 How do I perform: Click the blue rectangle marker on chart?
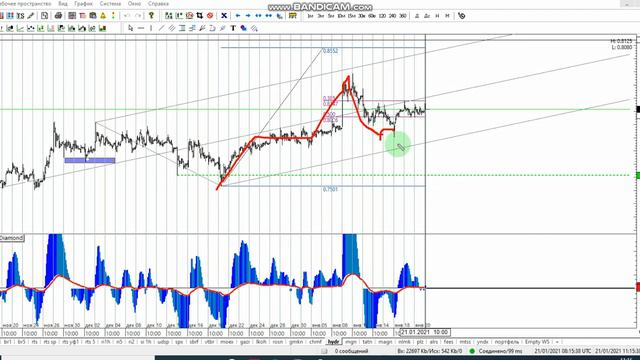click(x=90, y=160)
